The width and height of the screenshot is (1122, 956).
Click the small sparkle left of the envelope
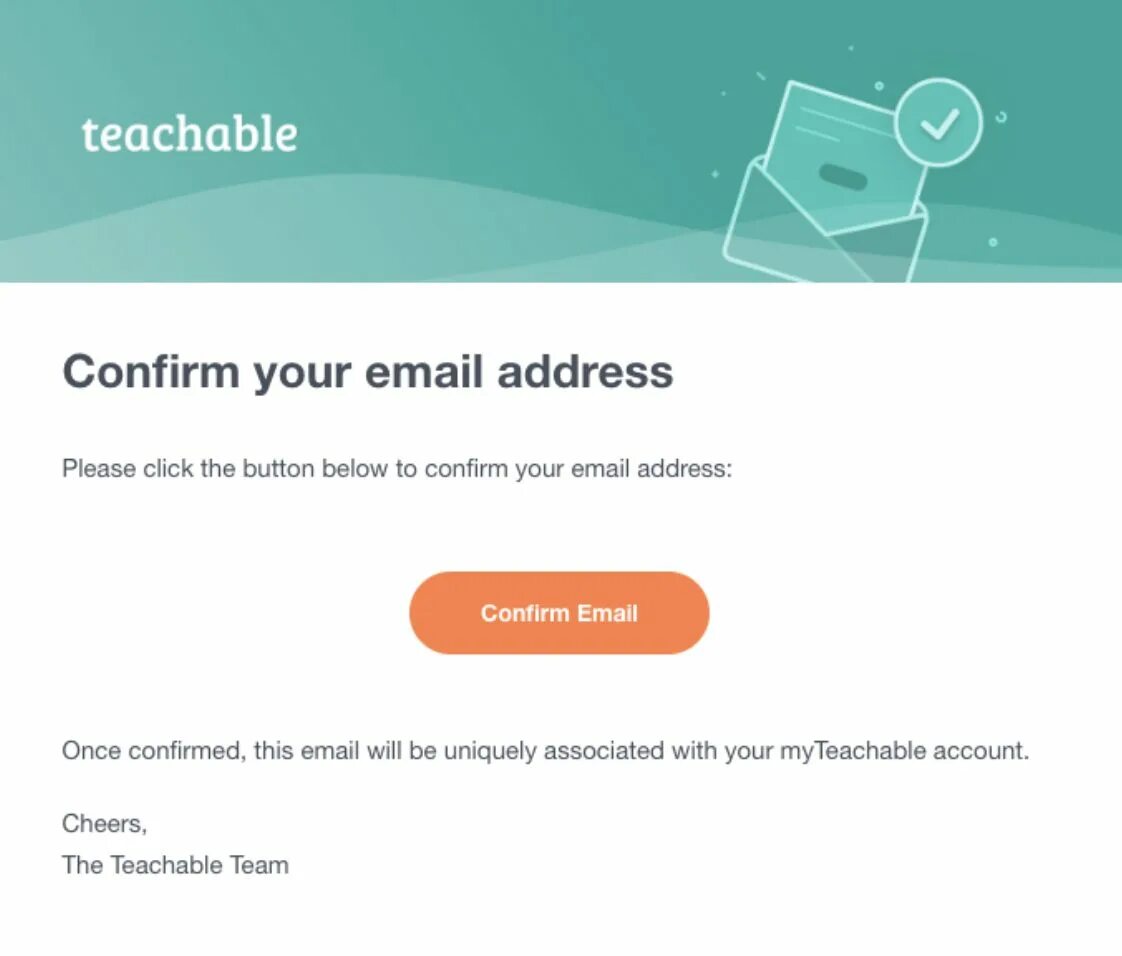point(714,174)
